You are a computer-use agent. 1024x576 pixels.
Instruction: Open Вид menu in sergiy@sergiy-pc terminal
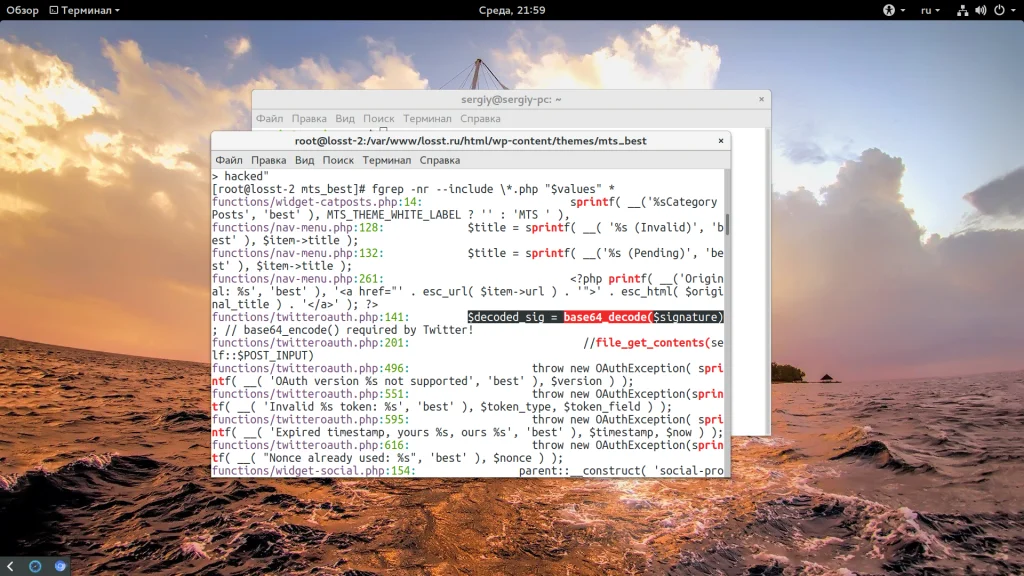click(345, 118)
